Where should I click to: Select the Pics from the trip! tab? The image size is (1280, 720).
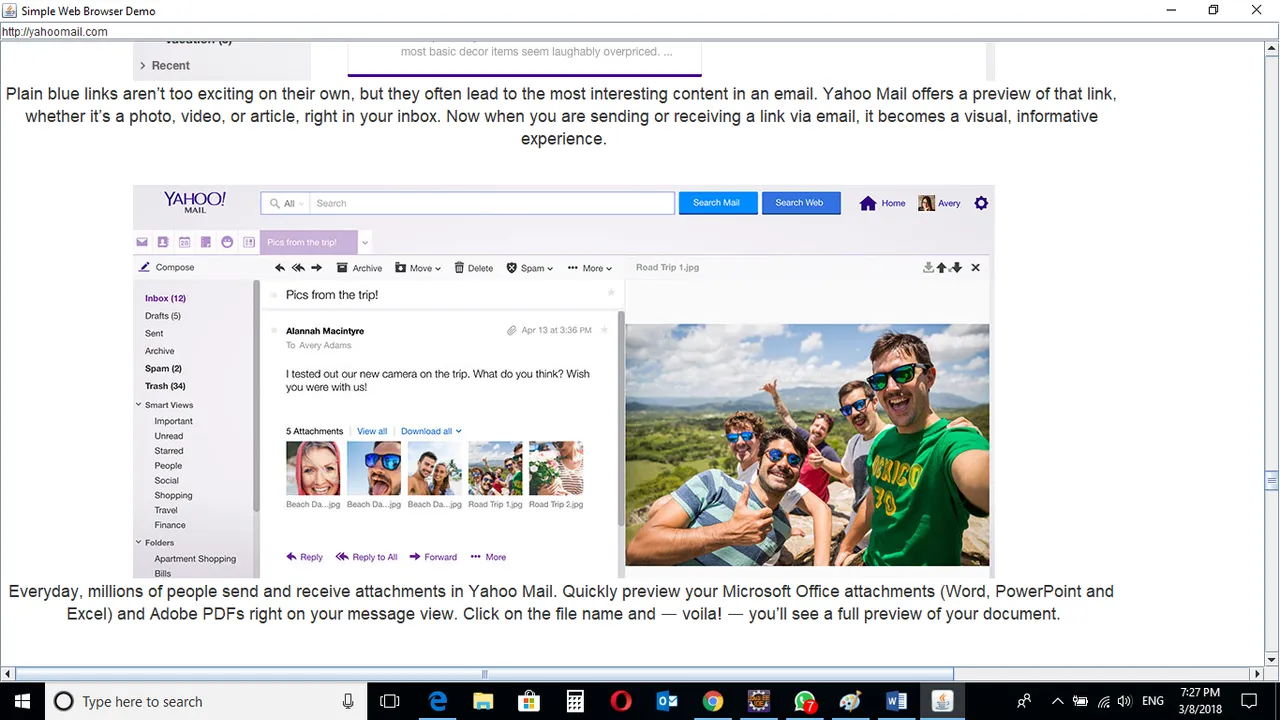(308, 242)
